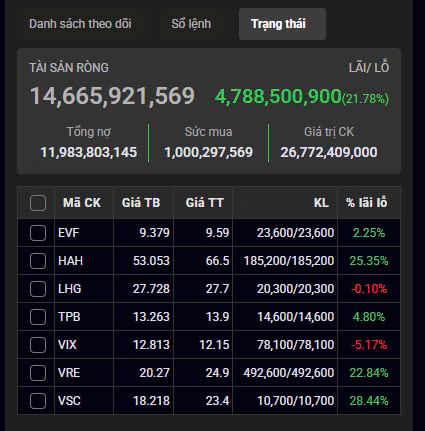Check the box for the VRE row
The width and height of the screenshot is (425, 431).
tap(38, 373)
